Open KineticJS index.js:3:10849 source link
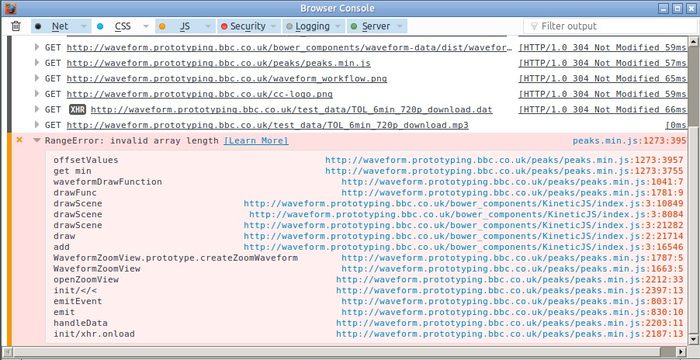The width and height of the screenshot is (700, 360). click(x=463, y=203)
